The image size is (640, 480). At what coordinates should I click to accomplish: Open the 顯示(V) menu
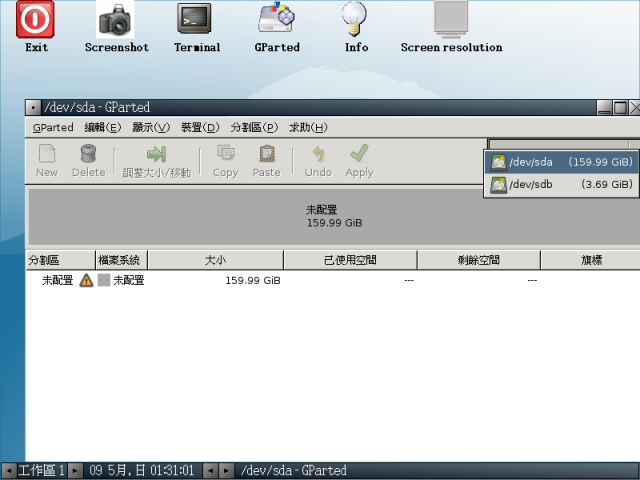click(151, 127)
